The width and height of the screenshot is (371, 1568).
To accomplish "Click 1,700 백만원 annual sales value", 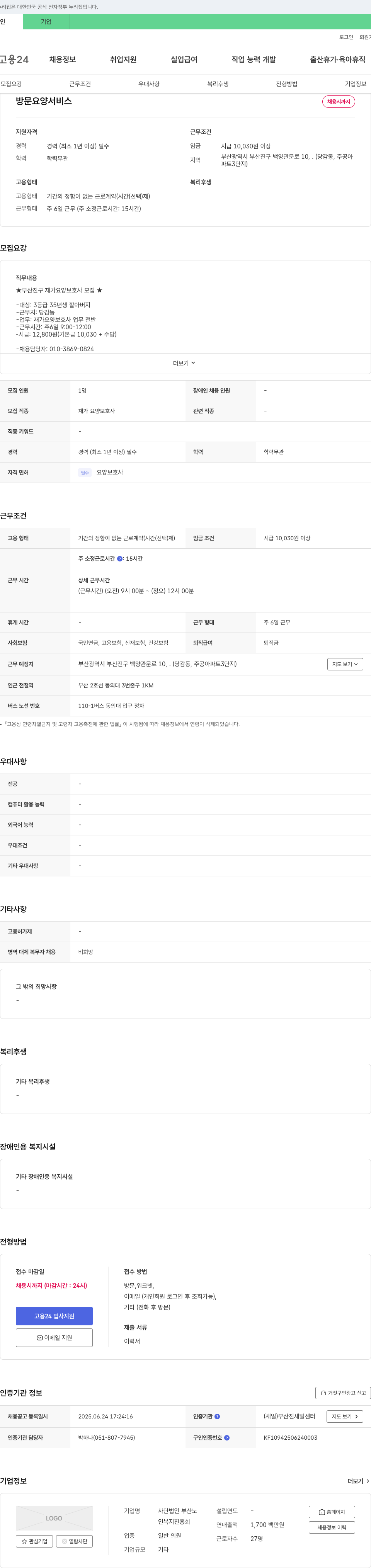I will (x=267, y=1525).
